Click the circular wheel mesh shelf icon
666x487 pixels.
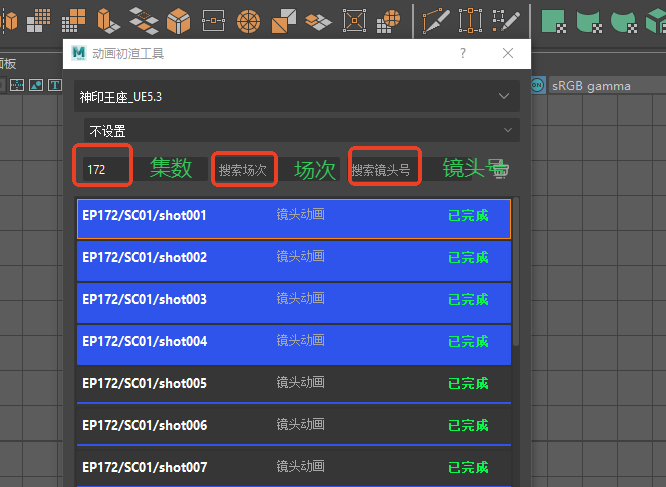(249, 19)
